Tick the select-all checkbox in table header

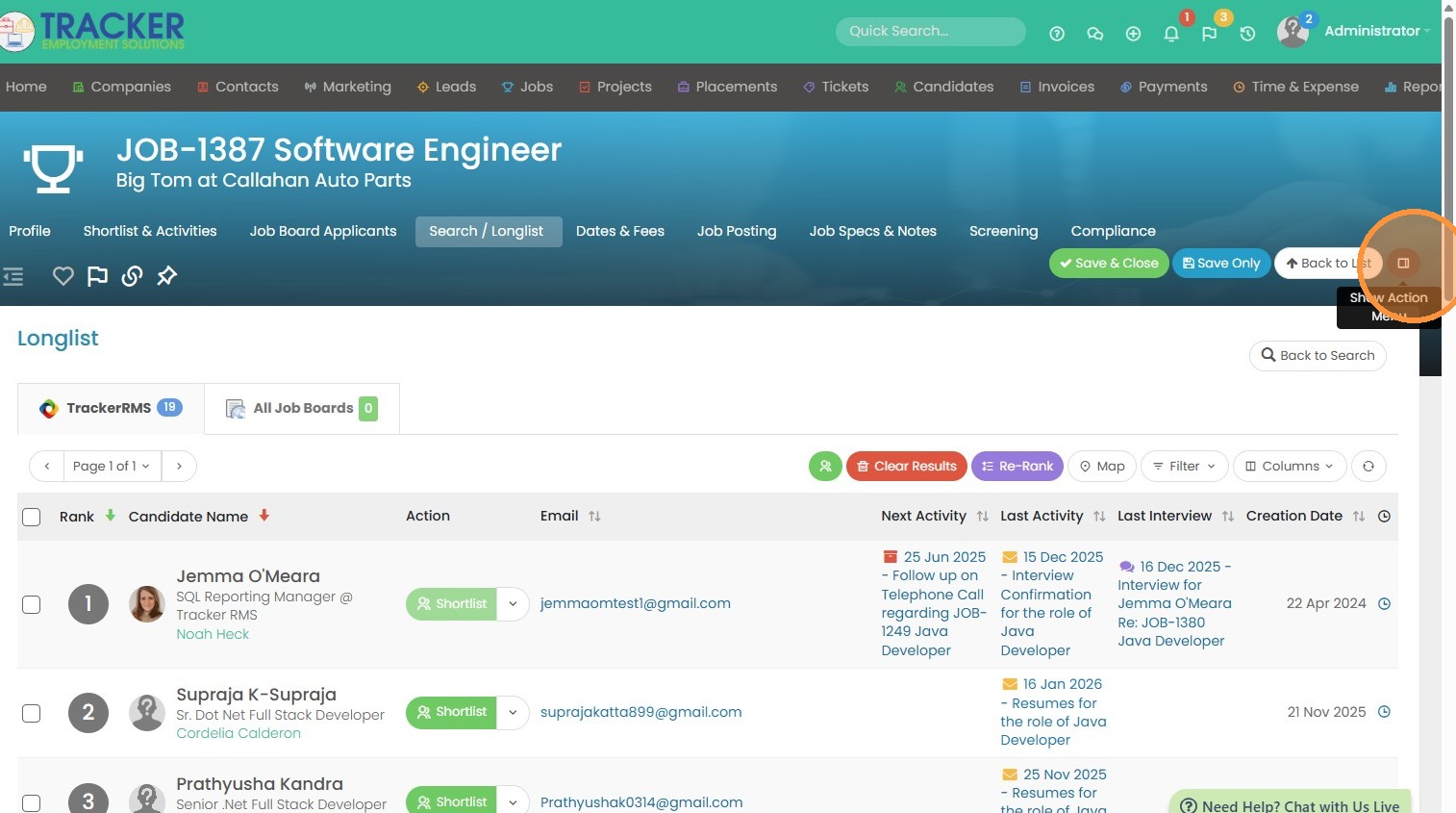tap(32, 517)
